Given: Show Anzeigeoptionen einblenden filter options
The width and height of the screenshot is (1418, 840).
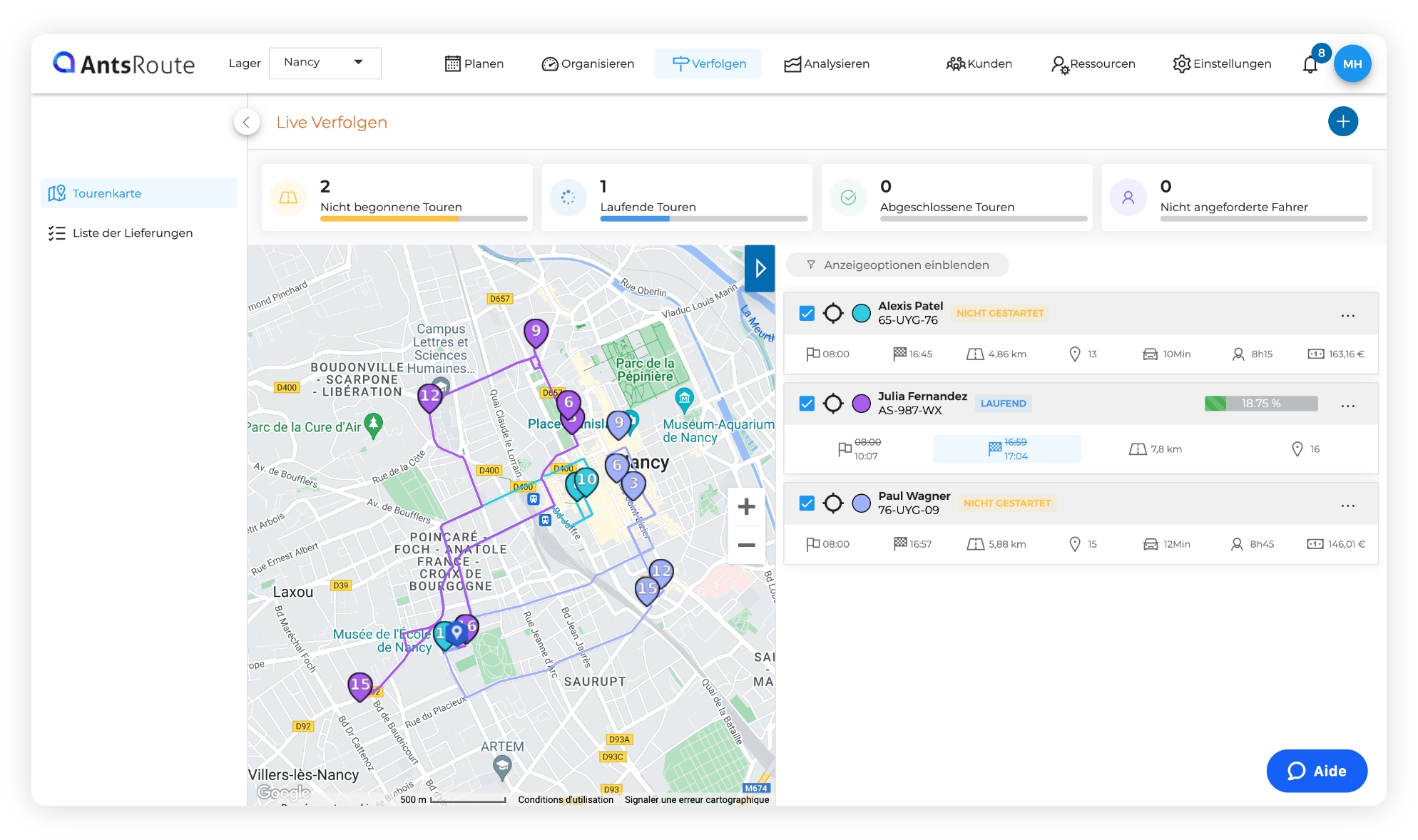Looking at the screenshot, I should [897, 265].
